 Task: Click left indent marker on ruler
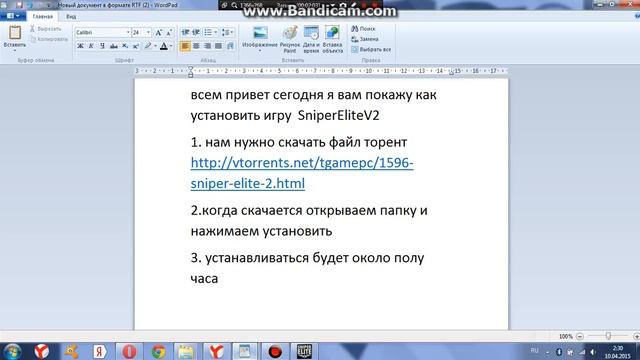point(190,72)
